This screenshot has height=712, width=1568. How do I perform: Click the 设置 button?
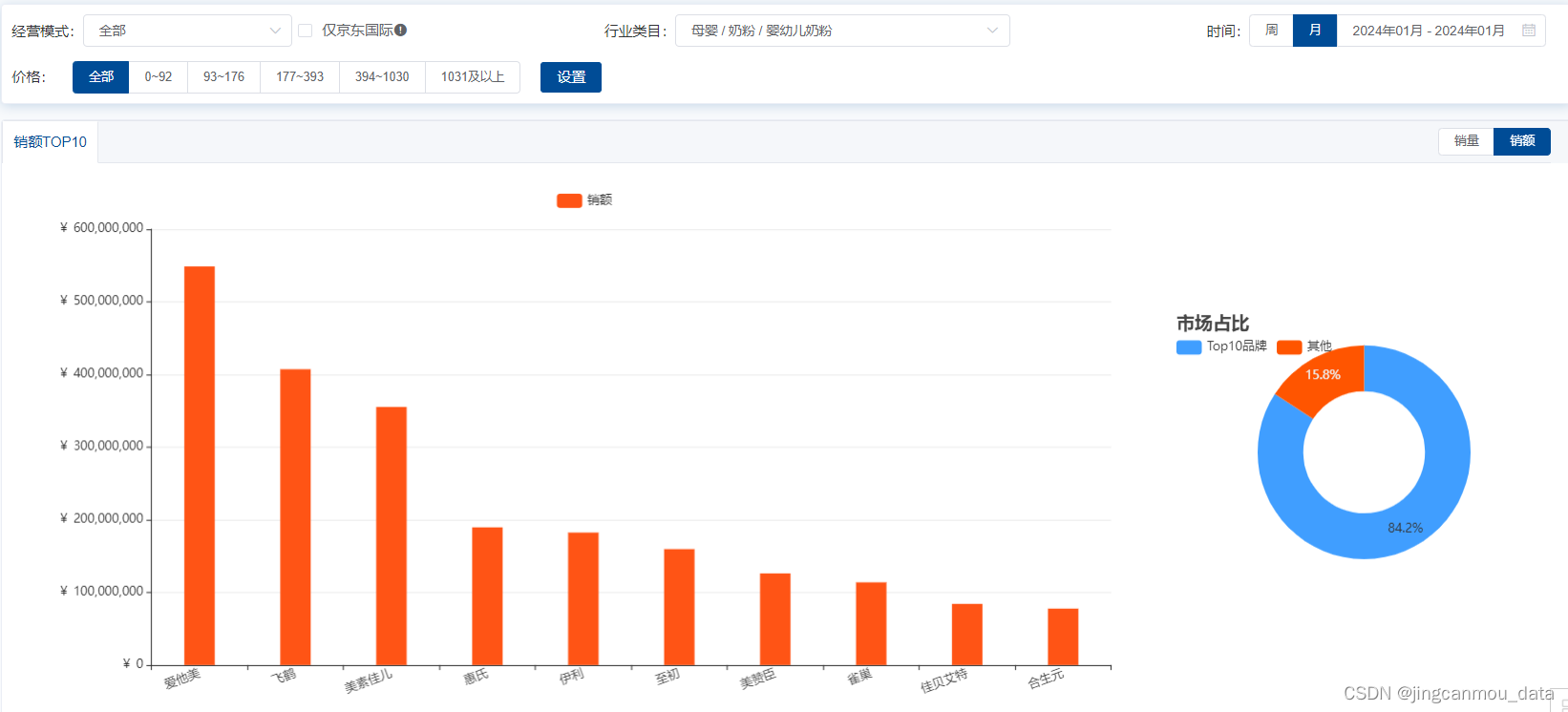pyautogui.click(x=571, y=77)
